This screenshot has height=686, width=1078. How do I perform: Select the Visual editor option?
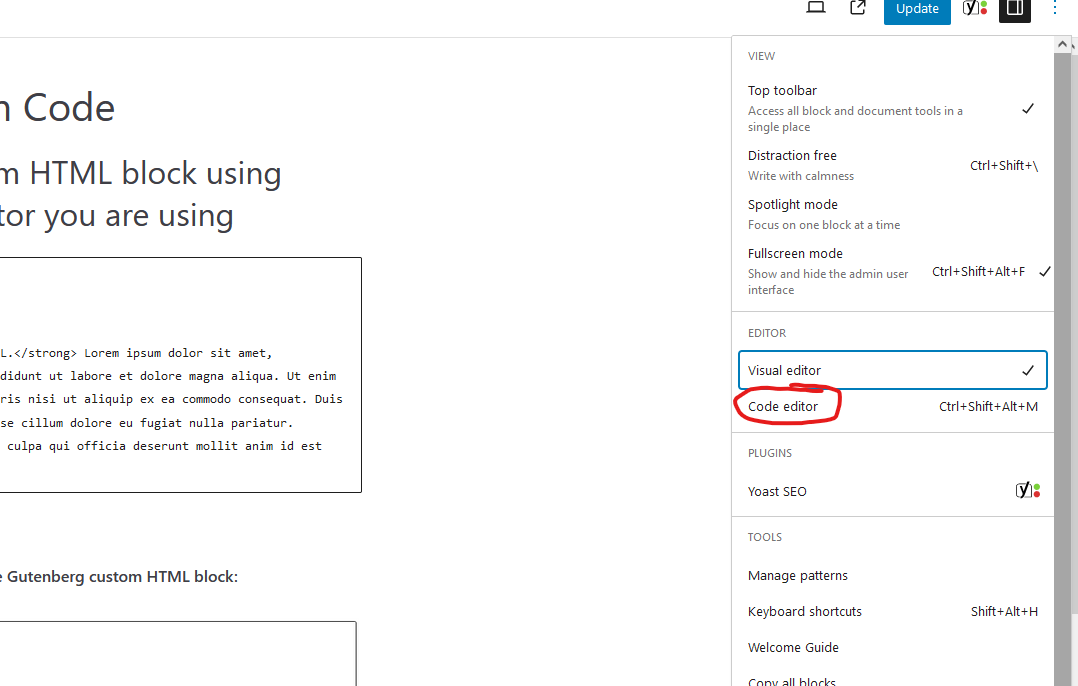[892, 370]
